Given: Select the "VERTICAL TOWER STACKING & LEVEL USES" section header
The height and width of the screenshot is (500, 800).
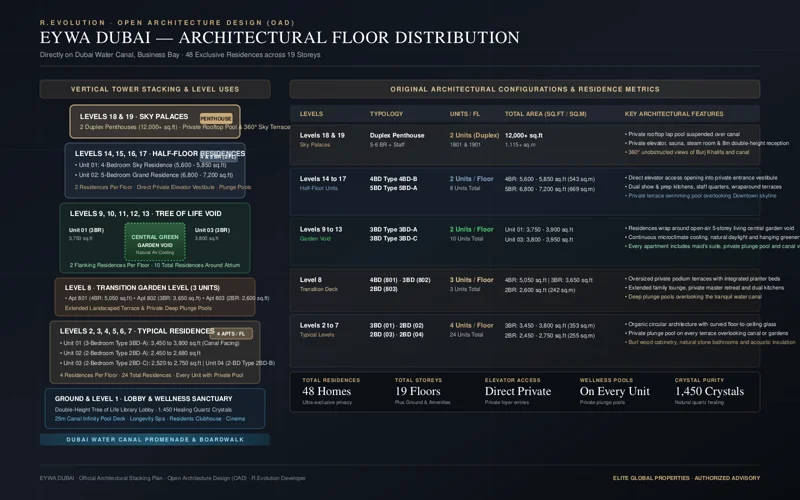Looking at the screenshot, I should (x=155, y=89).
